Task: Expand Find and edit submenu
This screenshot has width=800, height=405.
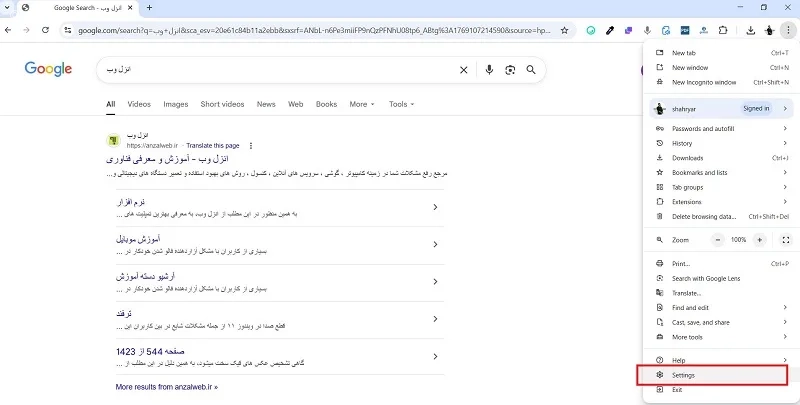Action: [721, 308]
